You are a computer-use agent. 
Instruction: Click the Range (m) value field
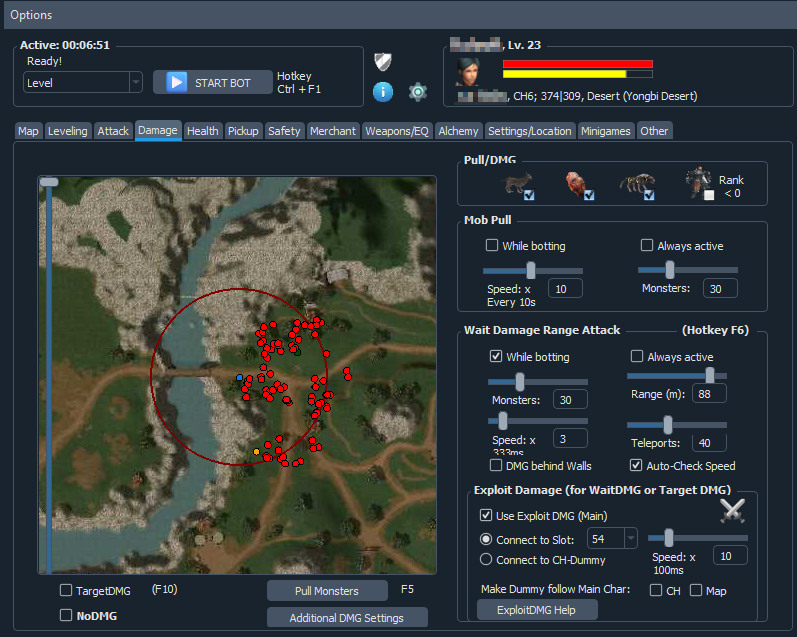click(x=709, y=394)
